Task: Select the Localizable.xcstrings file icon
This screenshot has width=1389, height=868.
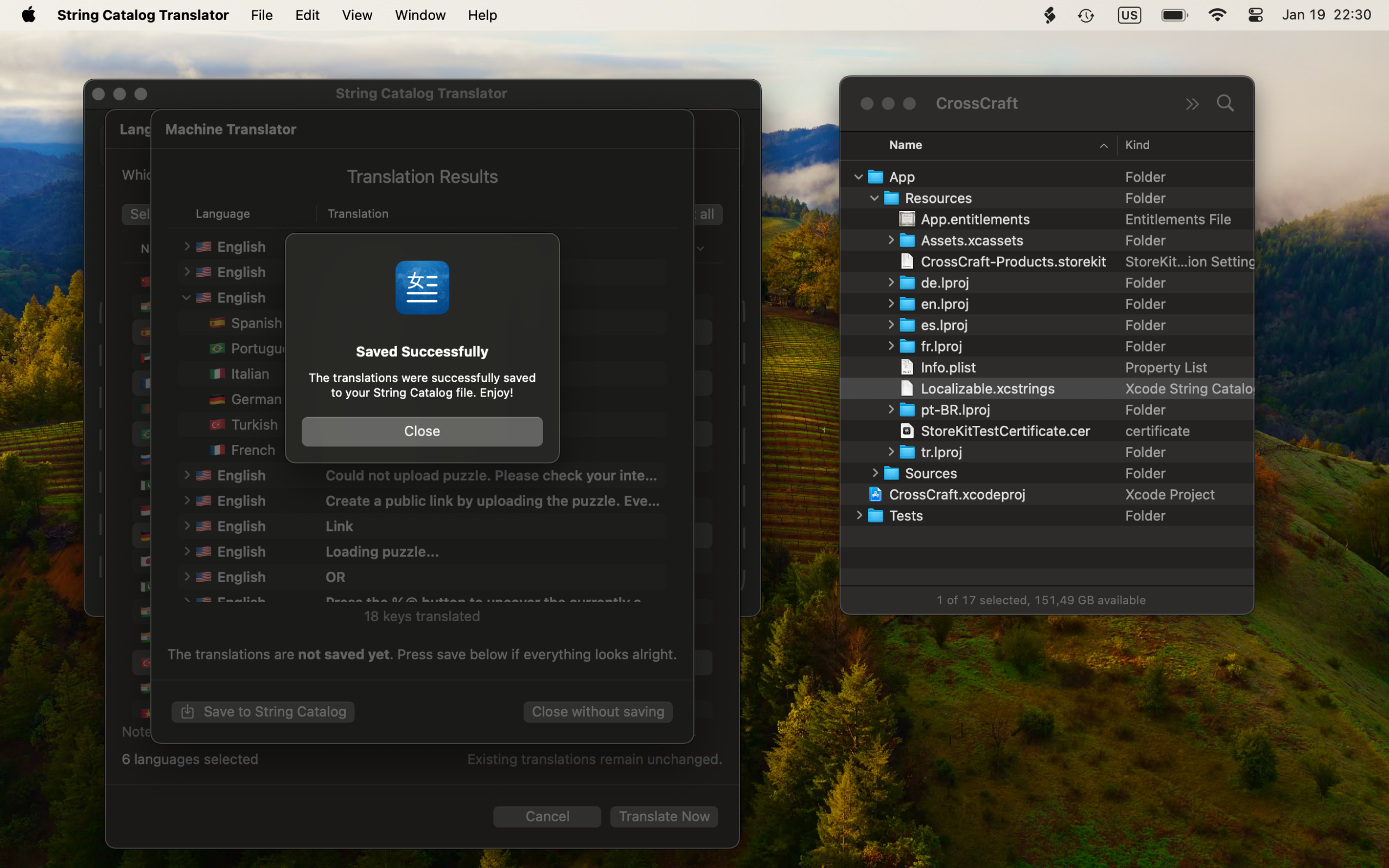Action: (x=907, y=388)
